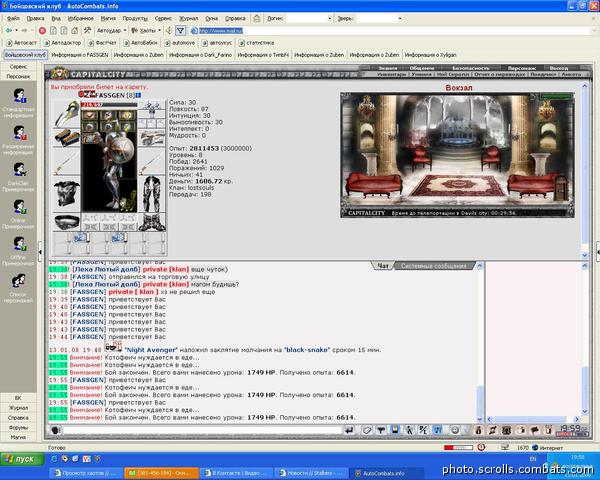600x480 pixels.
Task: Click the save chat floppy icon
Action: tap(395, 430)
